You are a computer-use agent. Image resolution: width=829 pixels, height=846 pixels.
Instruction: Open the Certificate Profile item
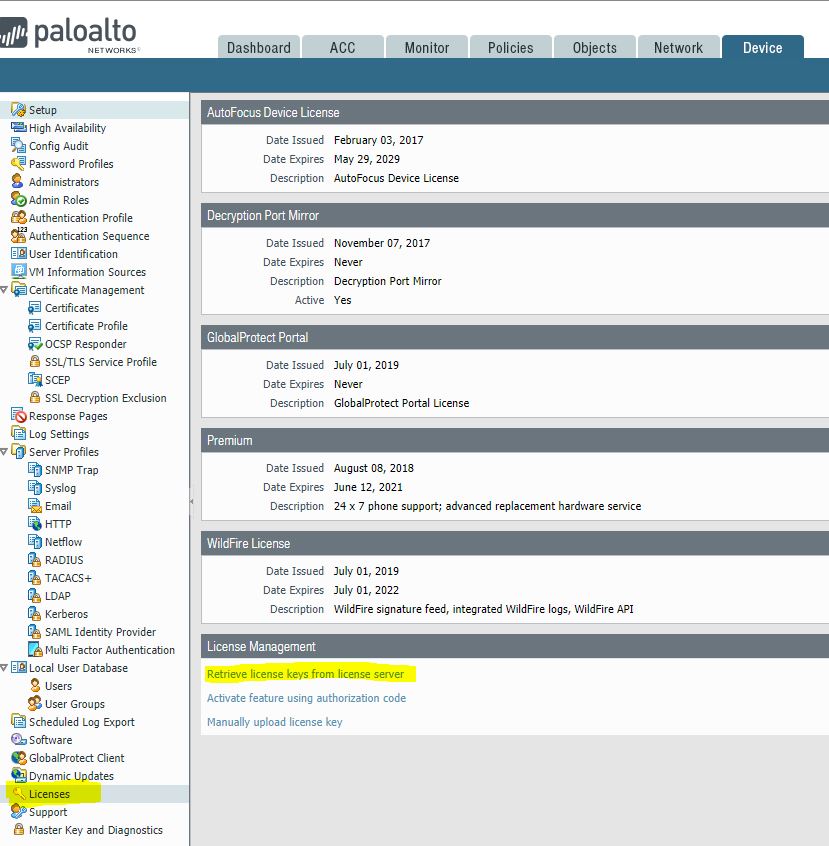click(86, 326)
